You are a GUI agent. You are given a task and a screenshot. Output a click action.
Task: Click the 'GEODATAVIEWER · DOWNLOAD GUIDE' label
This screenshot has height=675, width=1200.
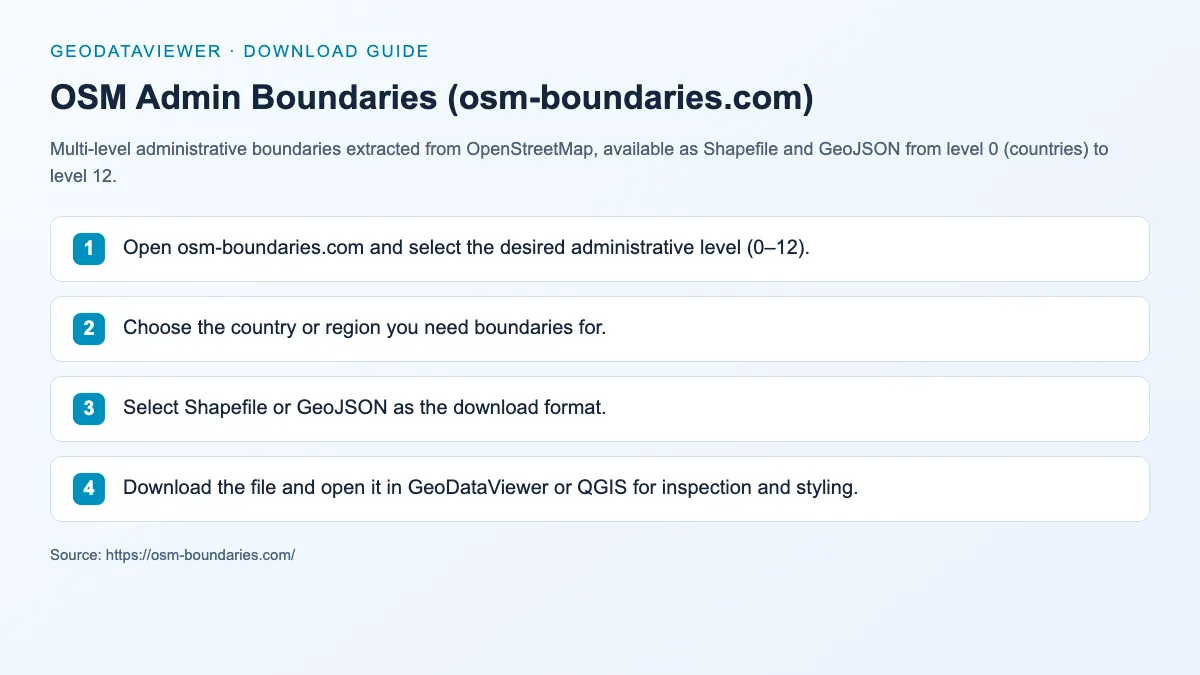239,51
